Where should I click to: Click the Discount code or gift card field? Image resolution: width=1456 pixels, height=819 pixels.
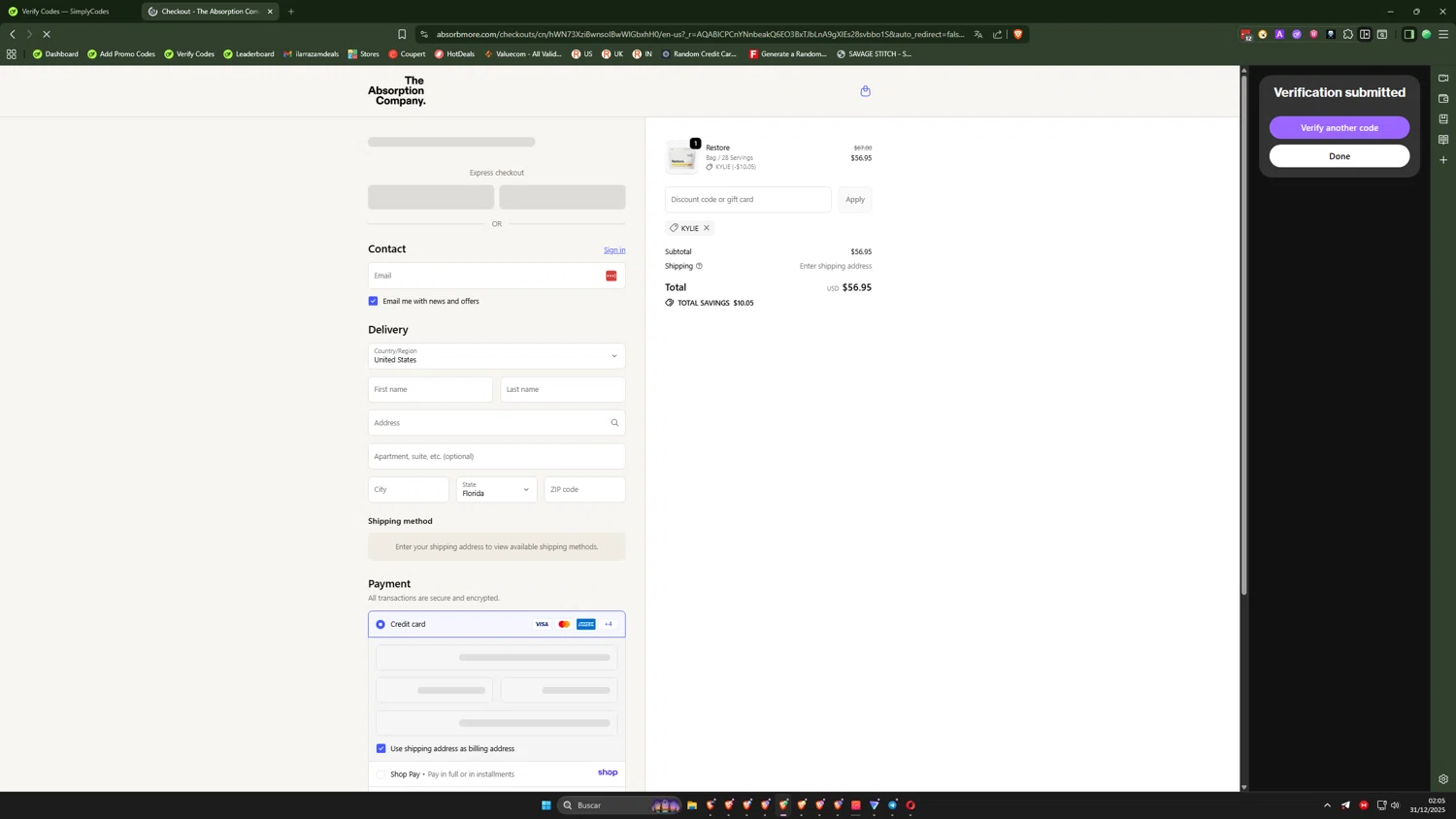click(747, 199)
